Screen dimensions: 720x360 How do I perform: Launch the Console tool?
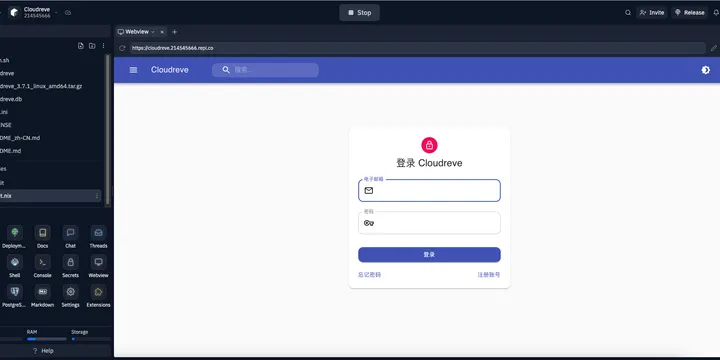tap(43, 262)
